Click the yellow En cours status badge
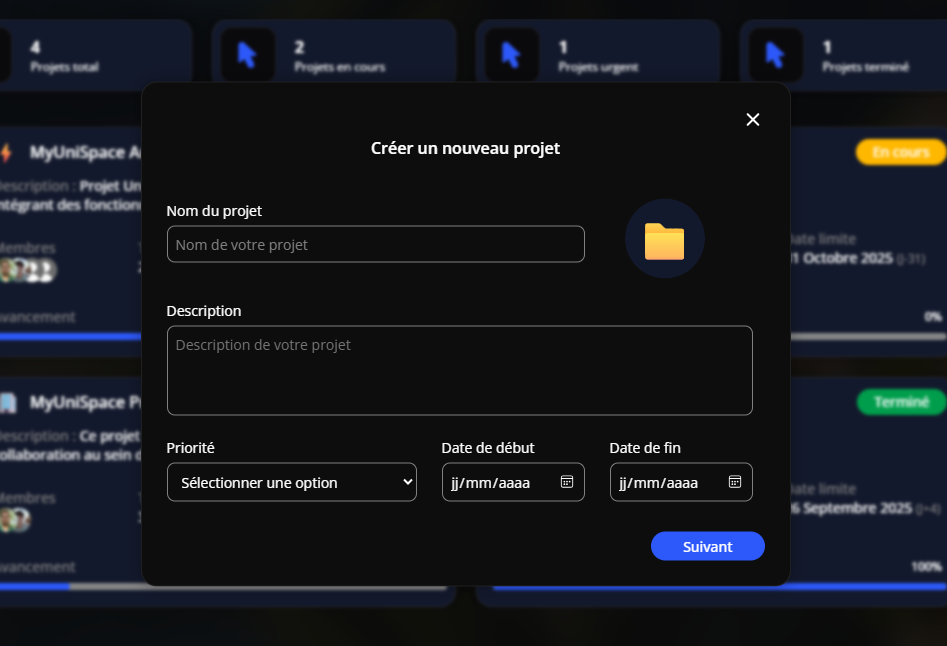Image resolution: width=947 pixels, height=646 pixels. tap(900, 152)
